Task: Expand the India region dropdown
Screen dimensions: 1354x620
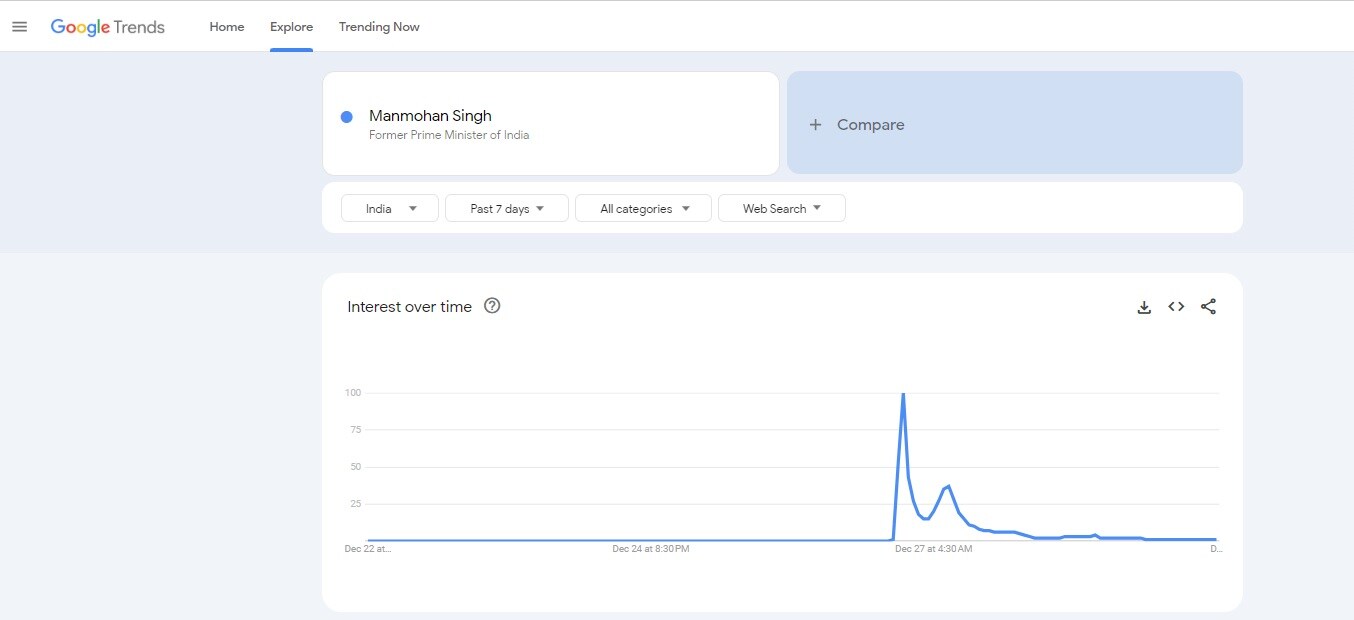Action: pyautogui.click(x=389, y=208)
